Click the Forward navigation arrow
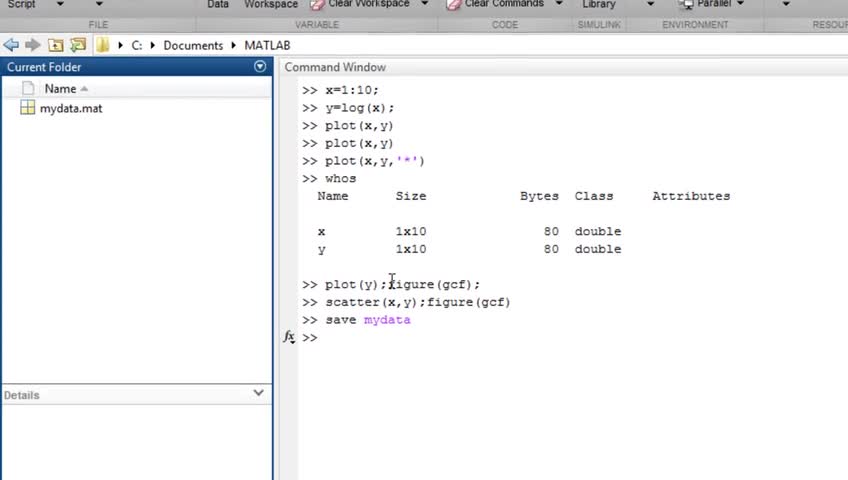848x480 pixels. click(x=33, y=45)
